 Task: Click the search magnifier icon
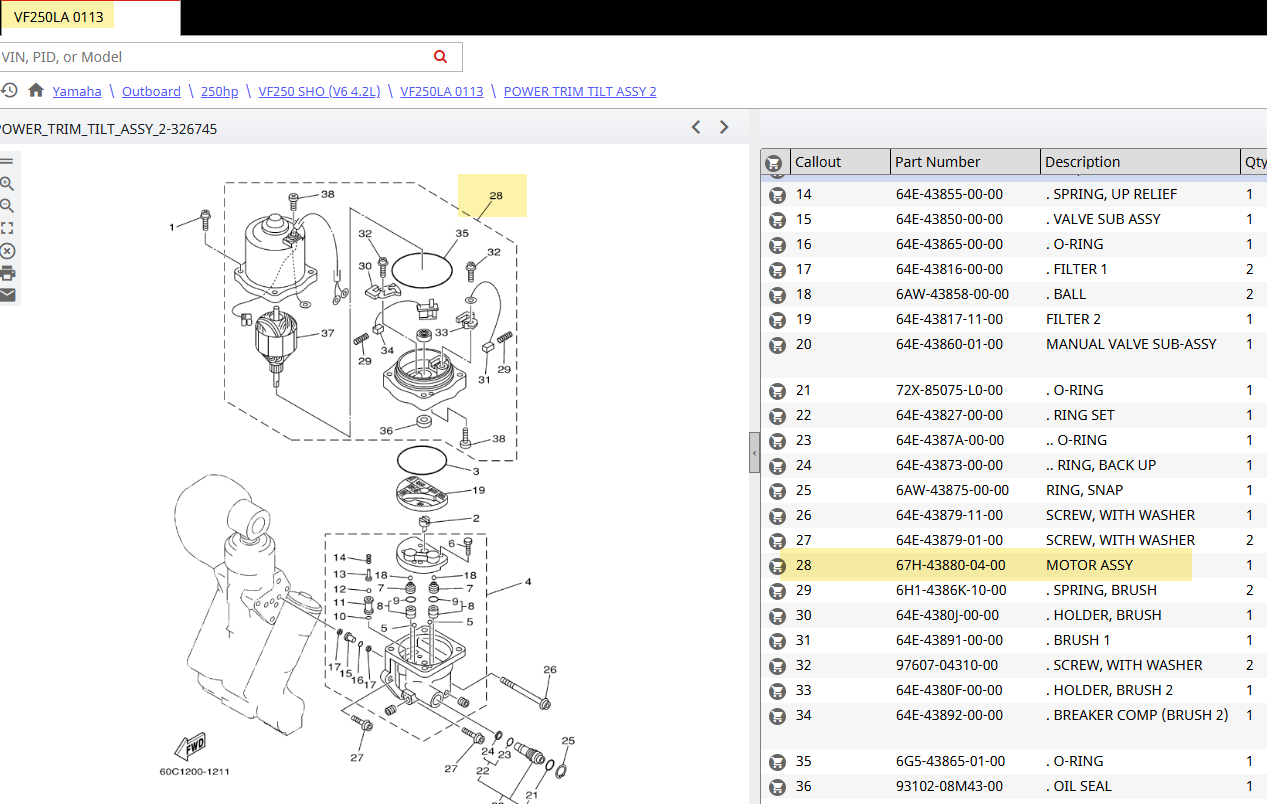441,57
